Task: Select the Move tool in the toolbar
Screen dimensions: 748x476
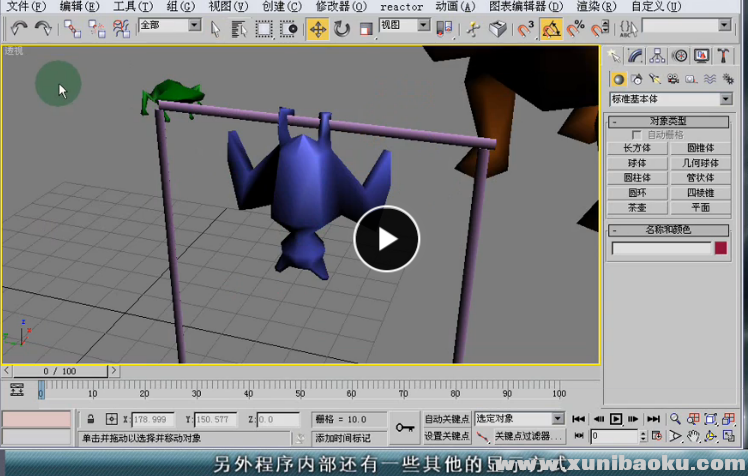Action: [317, 28]
